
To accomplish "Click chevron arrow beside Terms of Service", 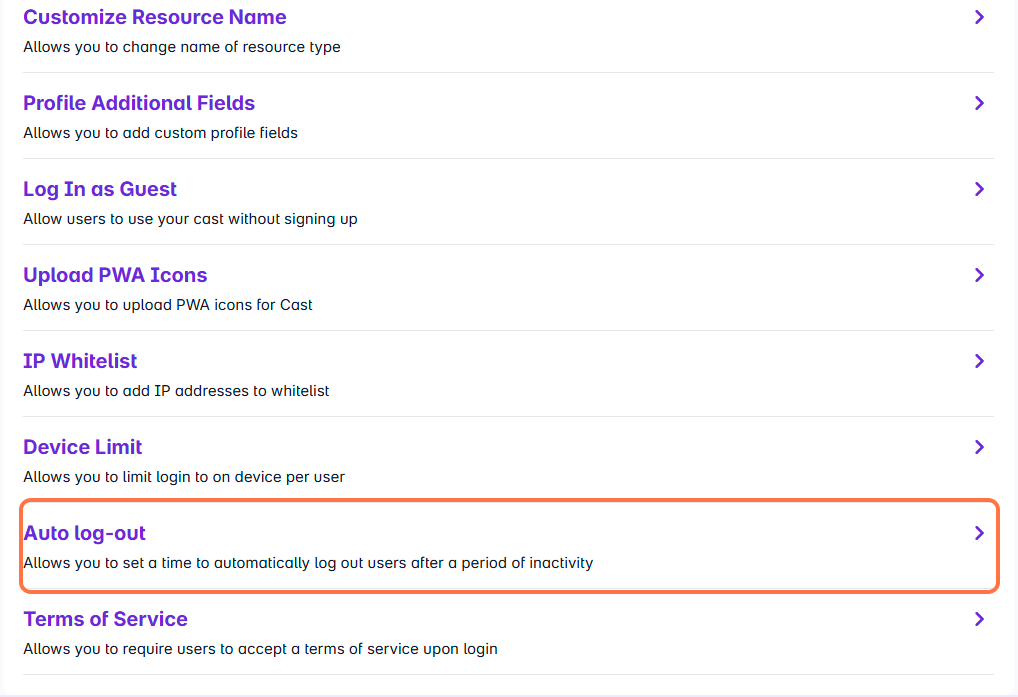I will pyautogui.click(x=979, y=619).
